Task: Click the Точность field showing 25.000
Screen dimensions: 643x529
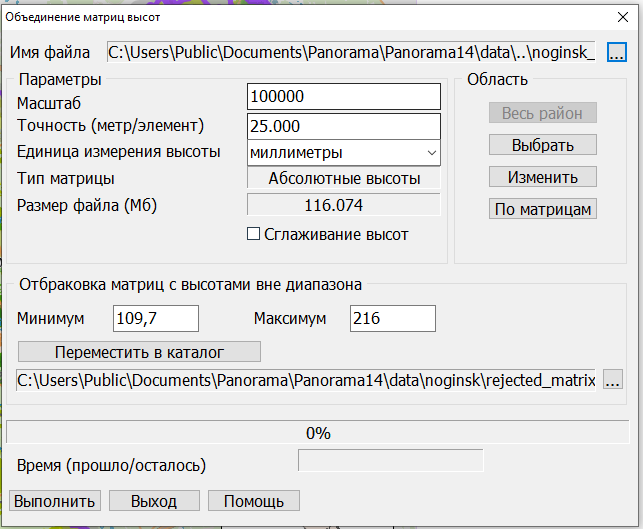Action: click(x=344, y=126)
